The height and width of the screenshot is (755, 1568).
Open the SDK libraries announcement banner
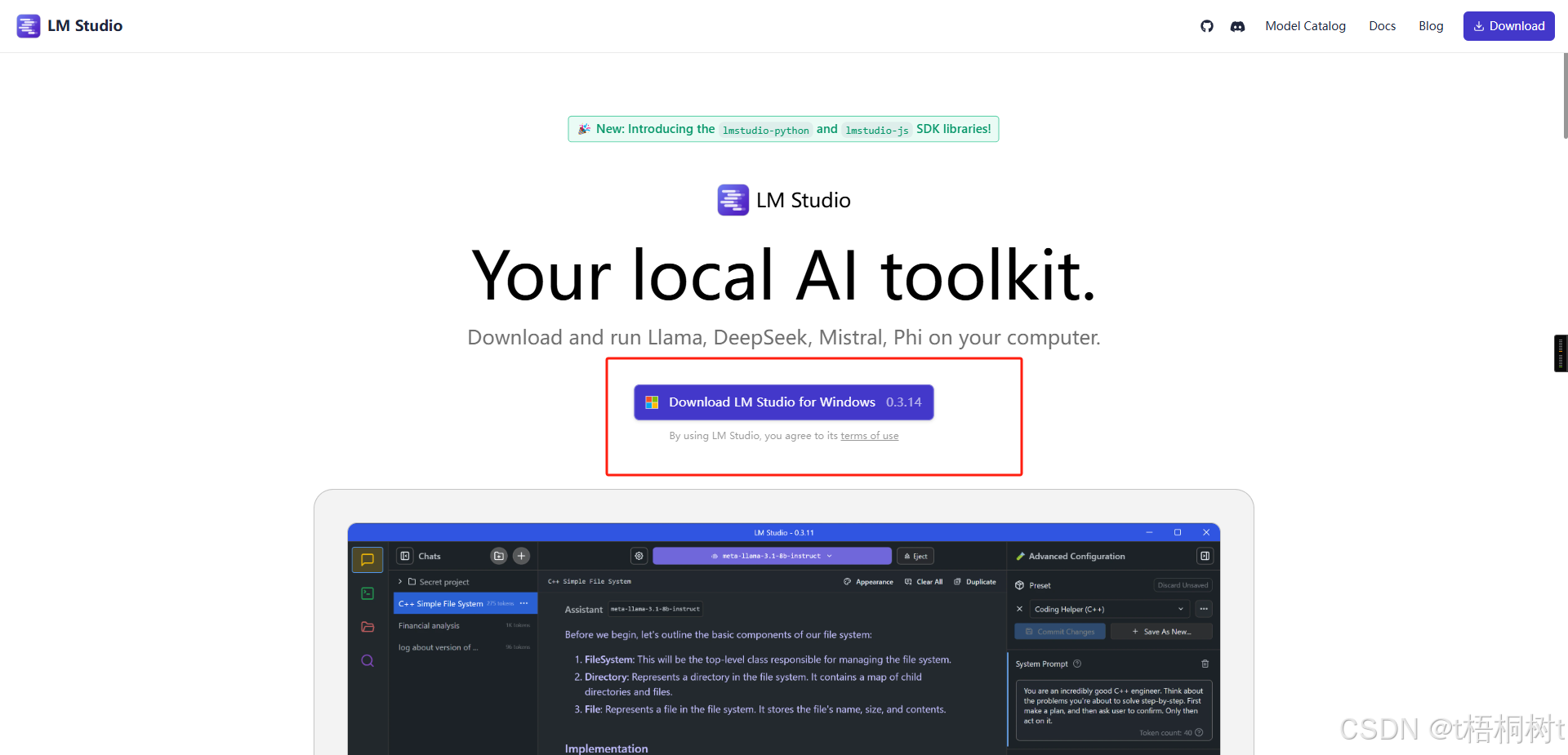tap(783, 129)
